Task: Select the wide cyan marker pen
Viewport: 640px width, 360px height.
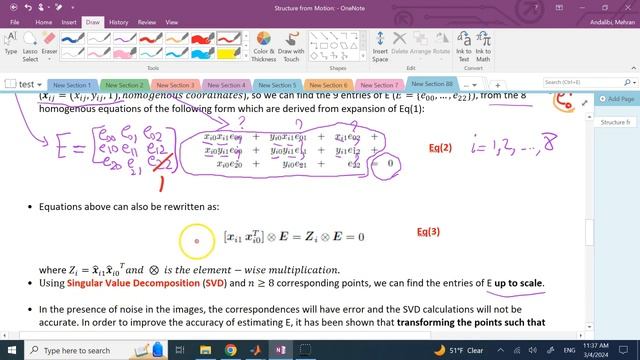Action: coord(203,53)
